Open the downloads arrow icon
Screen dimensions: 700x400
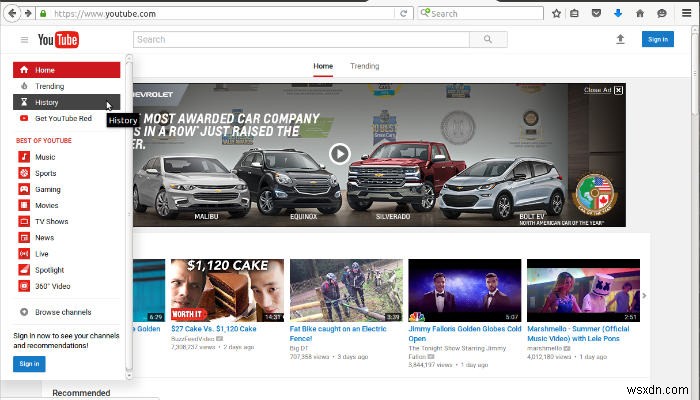click(618, 13)
